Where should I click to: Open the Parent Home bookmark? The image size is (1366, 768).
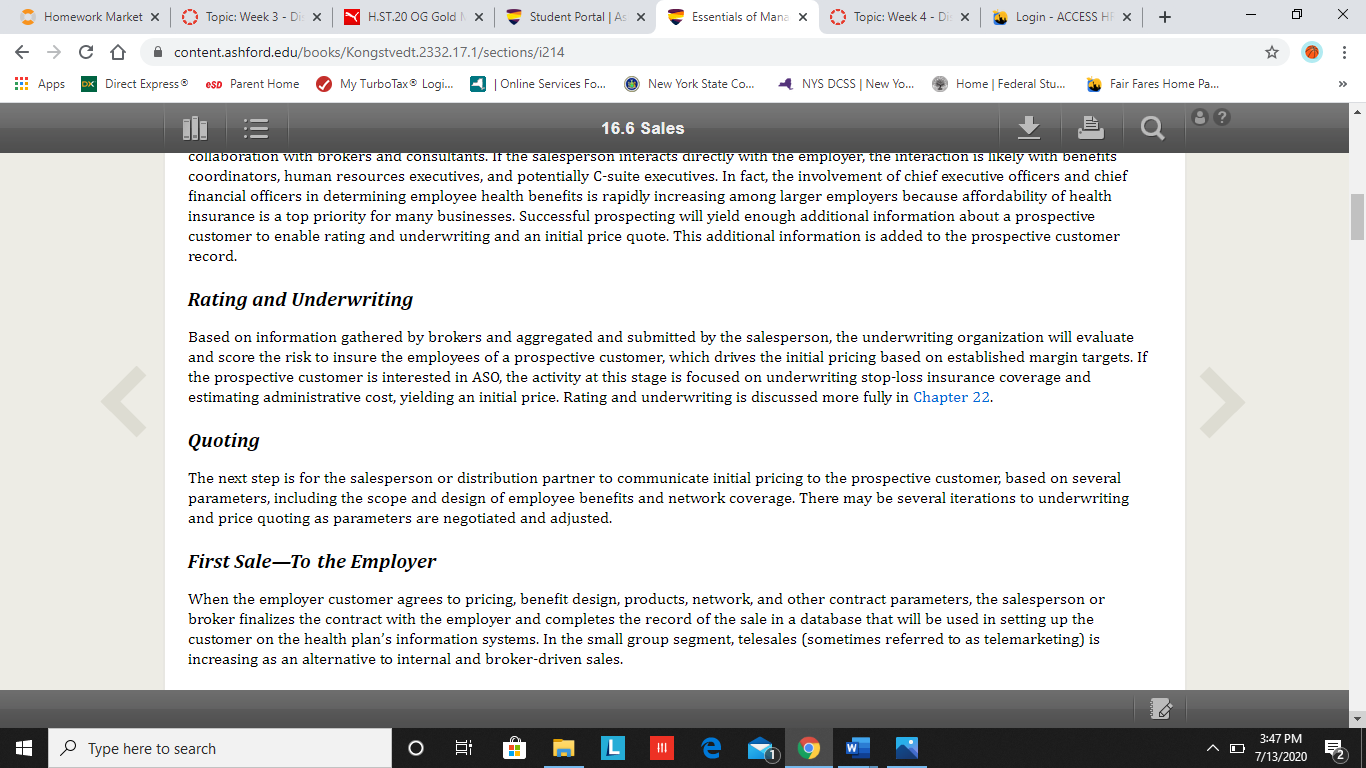[252, 84]
